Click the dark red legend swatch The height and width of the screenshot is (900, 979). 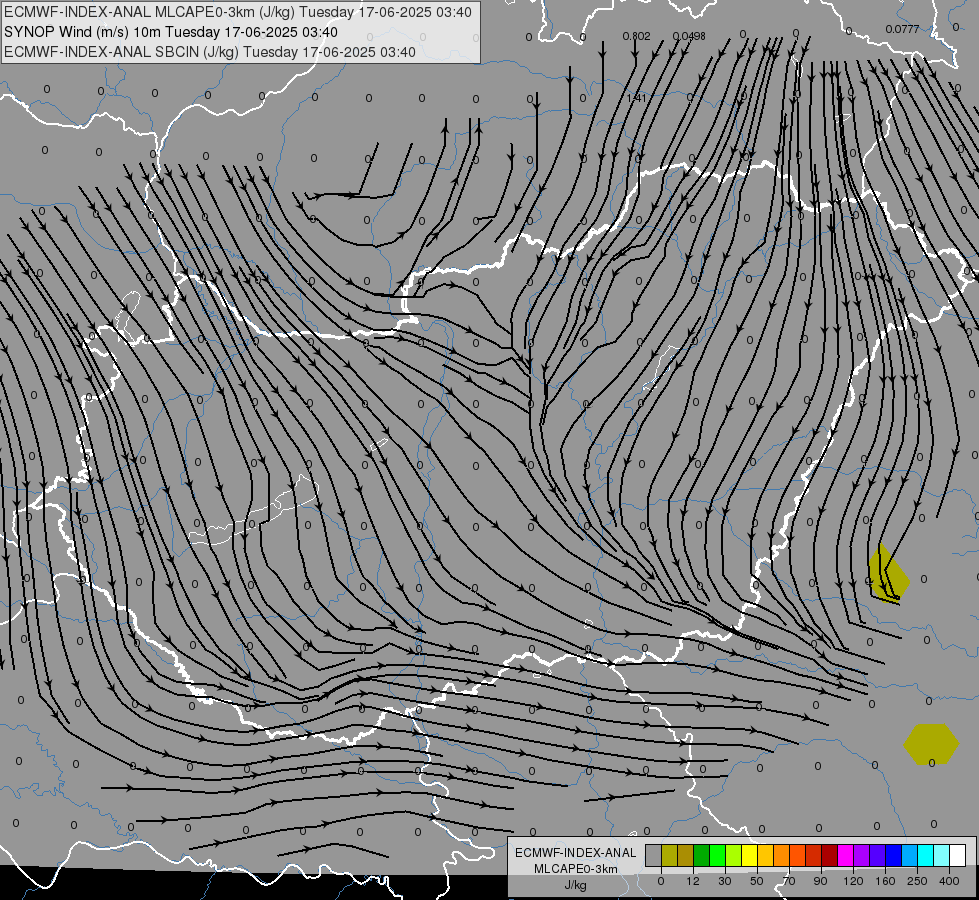point(829,856)
